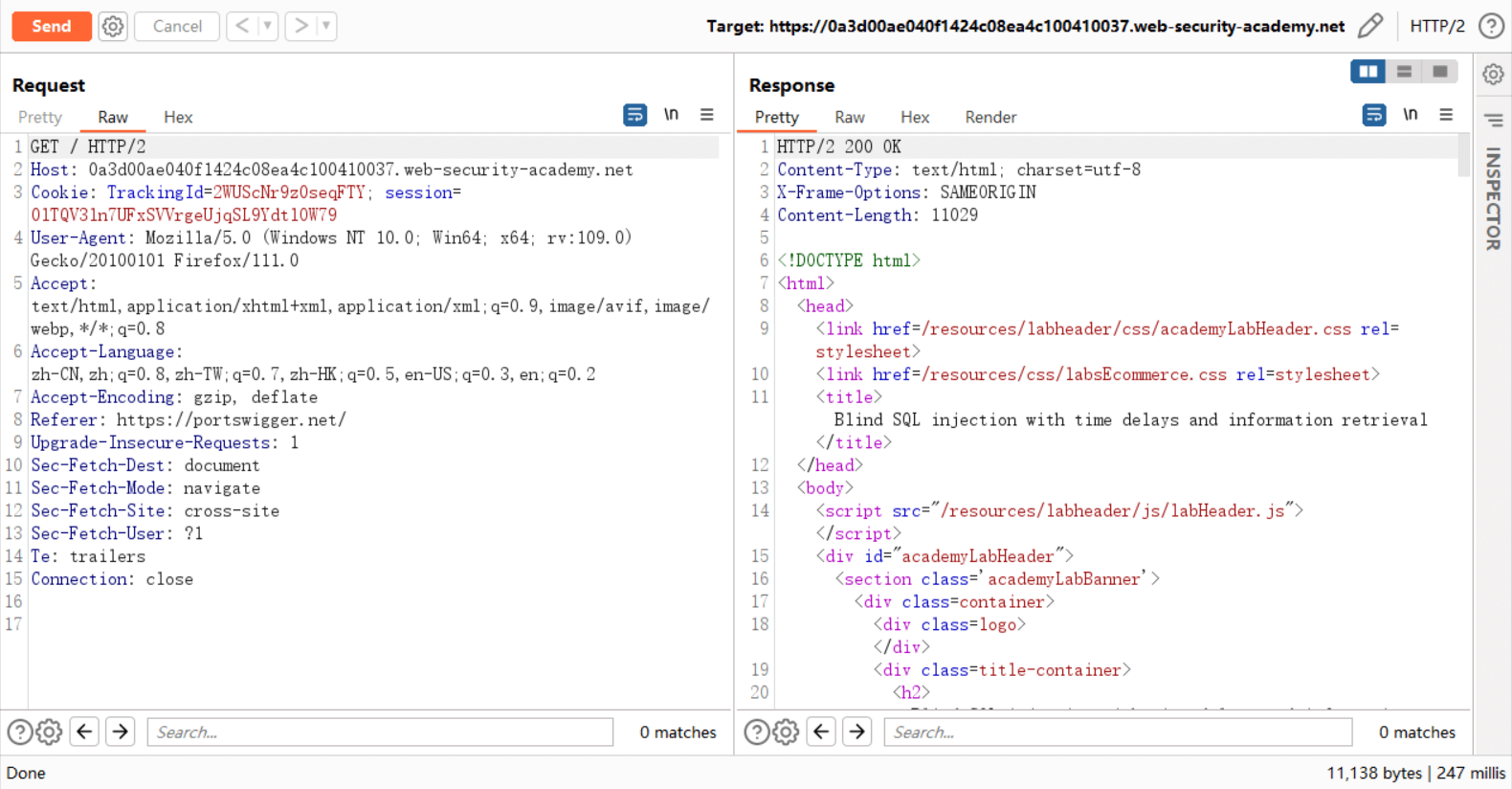Expand the back history dropdown arrow
The image size is (1512, 789).
tap(268, 26)
